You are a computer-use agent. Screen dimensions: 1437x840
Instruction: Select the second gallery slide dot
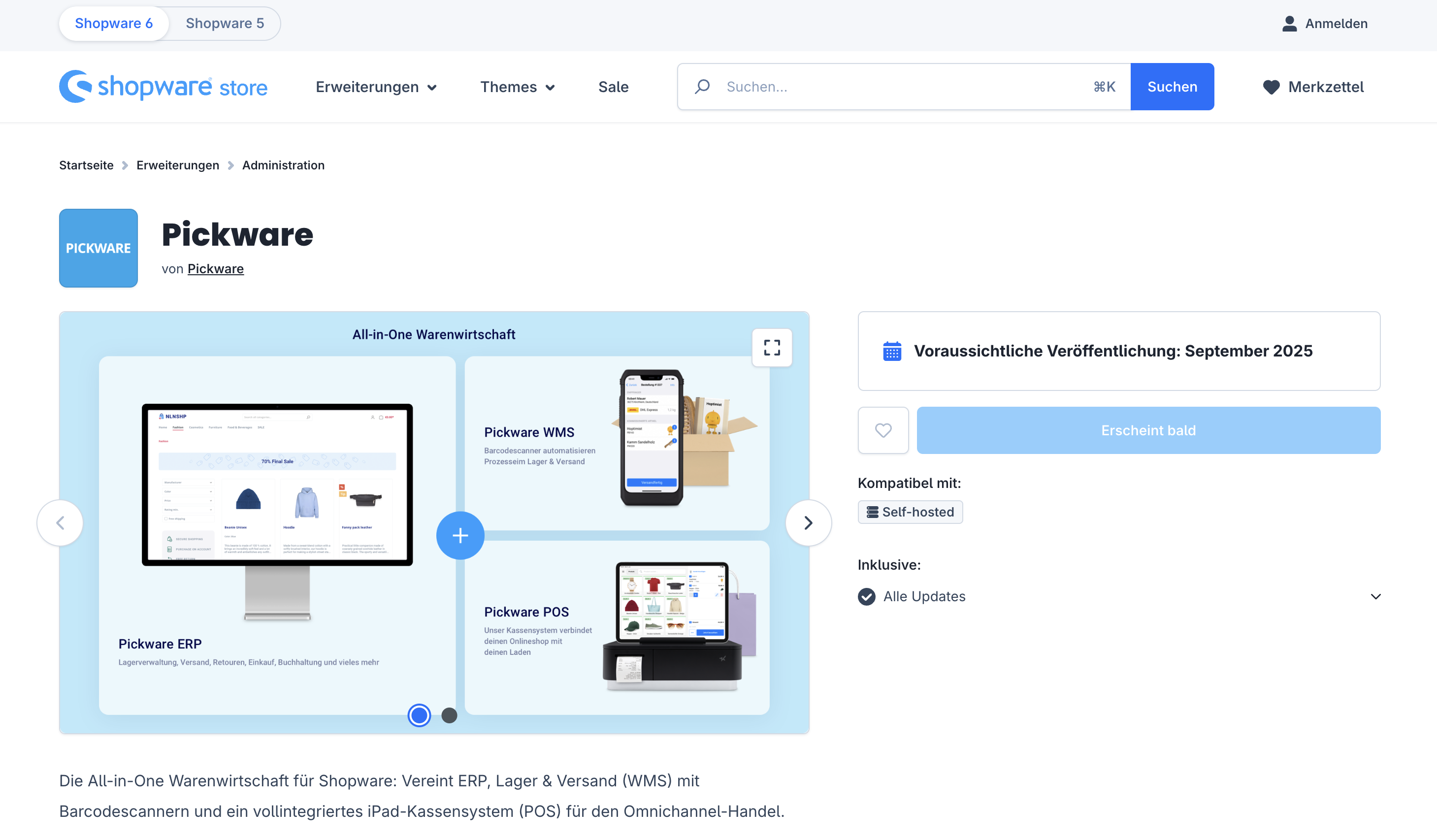click(449, 715)
